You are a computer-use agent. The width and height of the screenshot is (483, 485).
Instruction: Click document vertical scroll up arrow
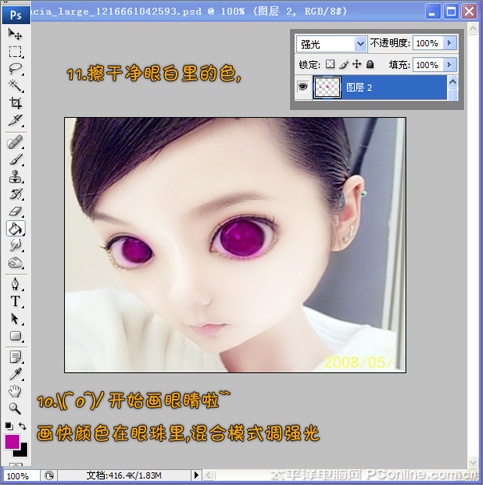[473, 29]
